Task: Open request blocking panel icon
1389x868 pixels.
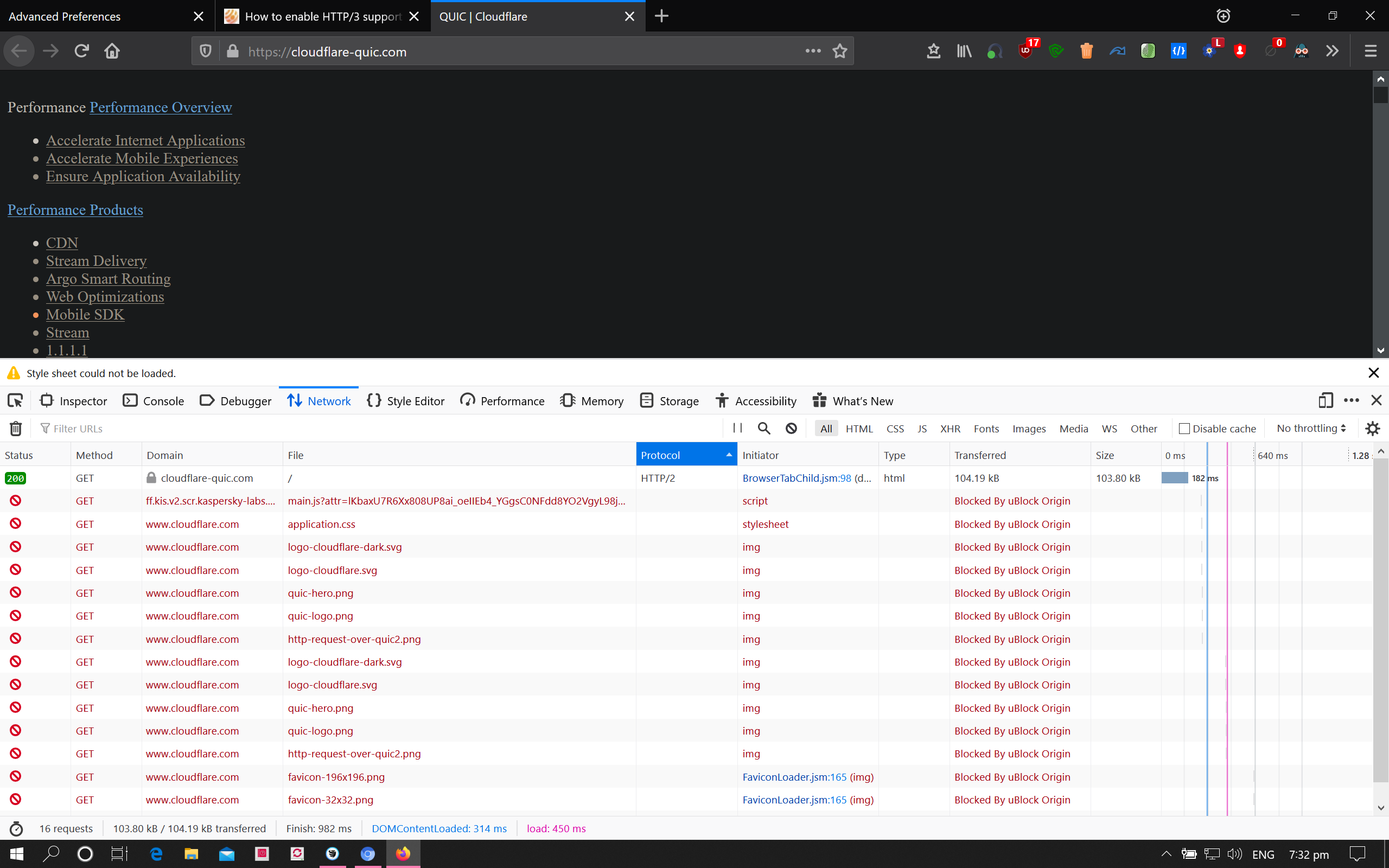Action: (791, 428)
